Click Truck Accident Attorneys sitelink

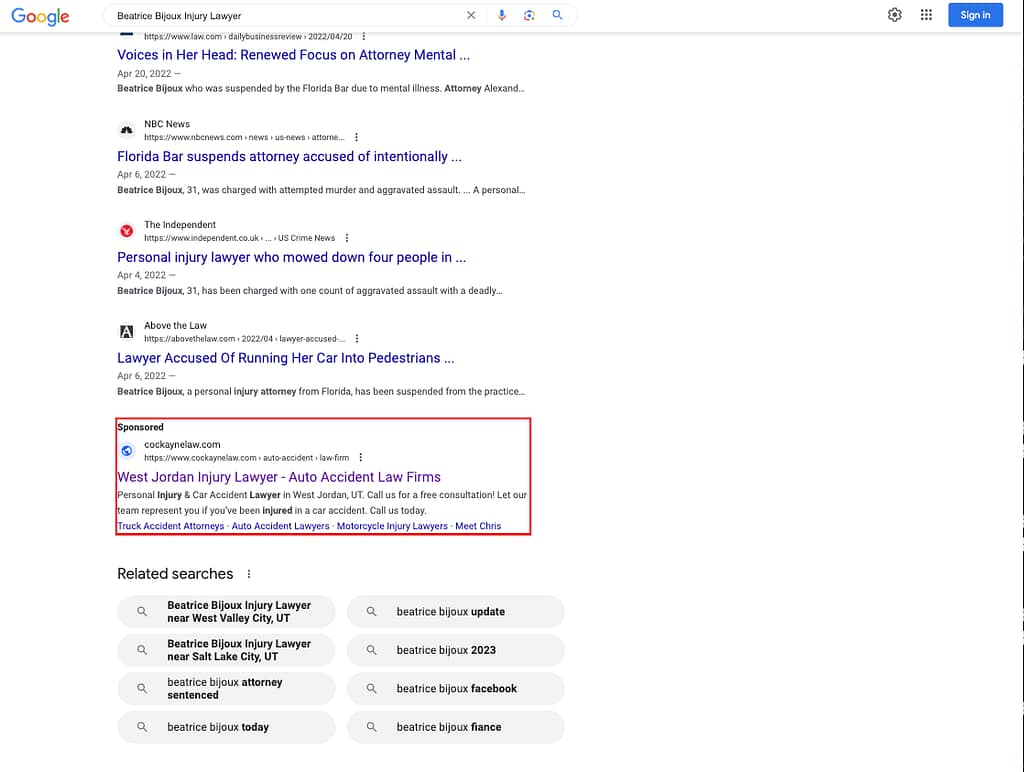point(170,526)
